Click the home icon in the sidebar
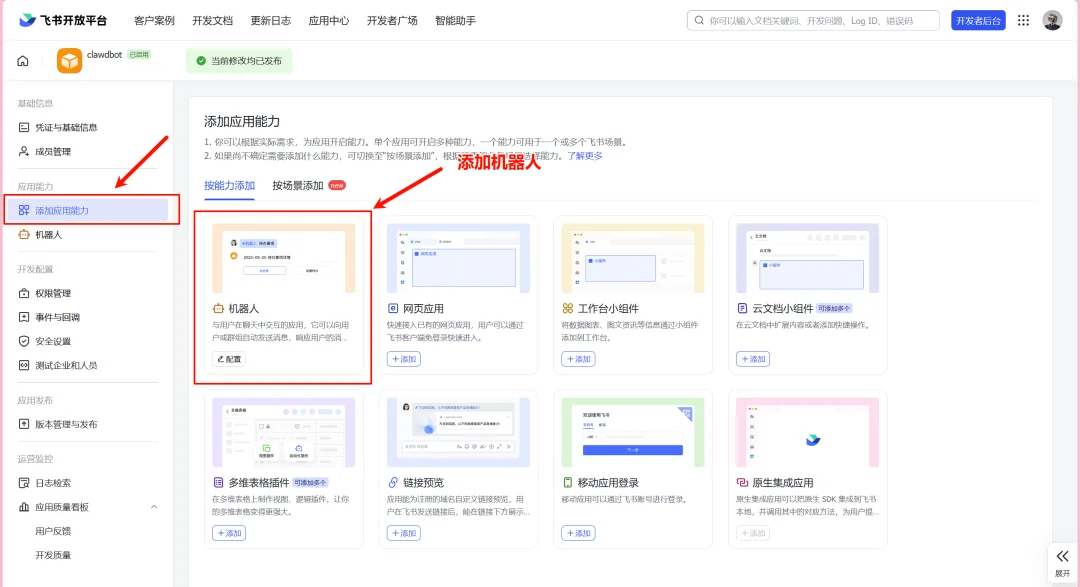Image resolution: width=1080 pixels, height=587 pixels. click(22, 61)
